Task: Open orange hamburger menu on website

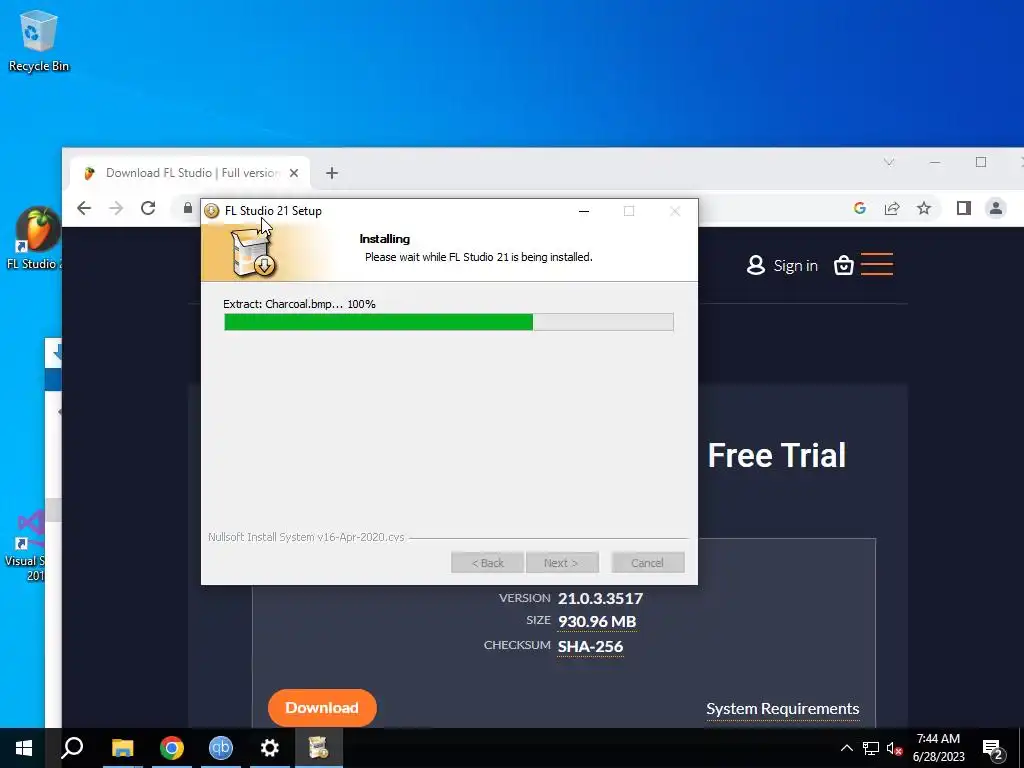Action: pos(876,264)
